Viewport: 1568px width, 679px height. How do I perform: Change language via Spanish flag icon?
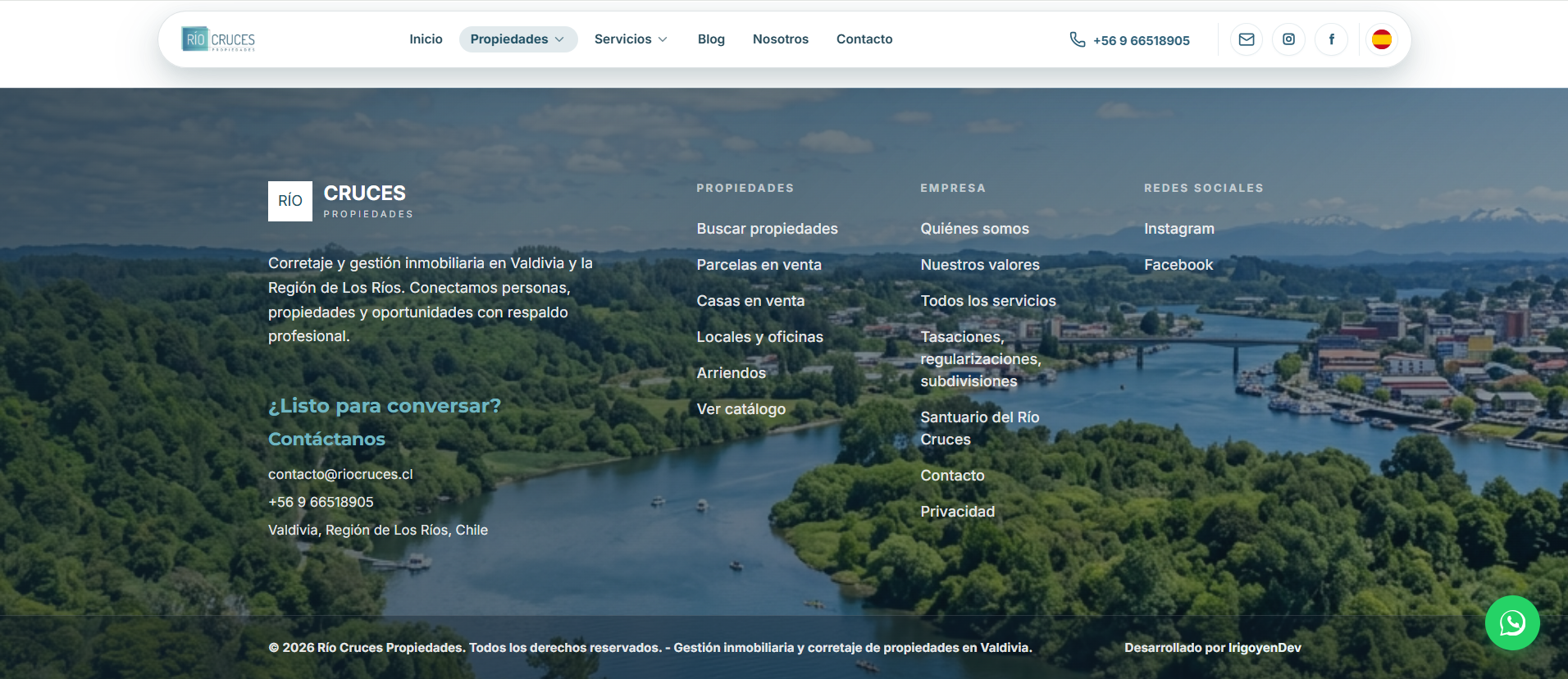[1382, 39]
